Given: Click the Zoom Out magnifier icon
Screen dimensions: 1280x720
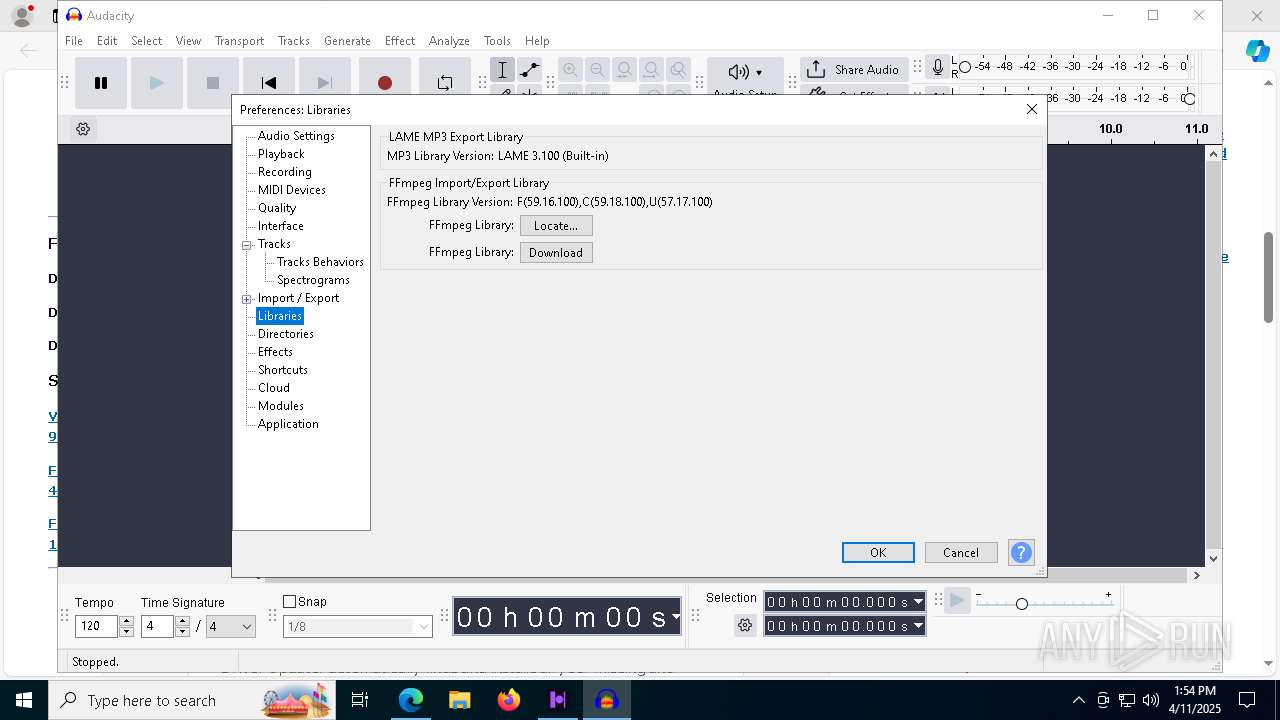Looking at the screenshot, I should tap(597, 70).
